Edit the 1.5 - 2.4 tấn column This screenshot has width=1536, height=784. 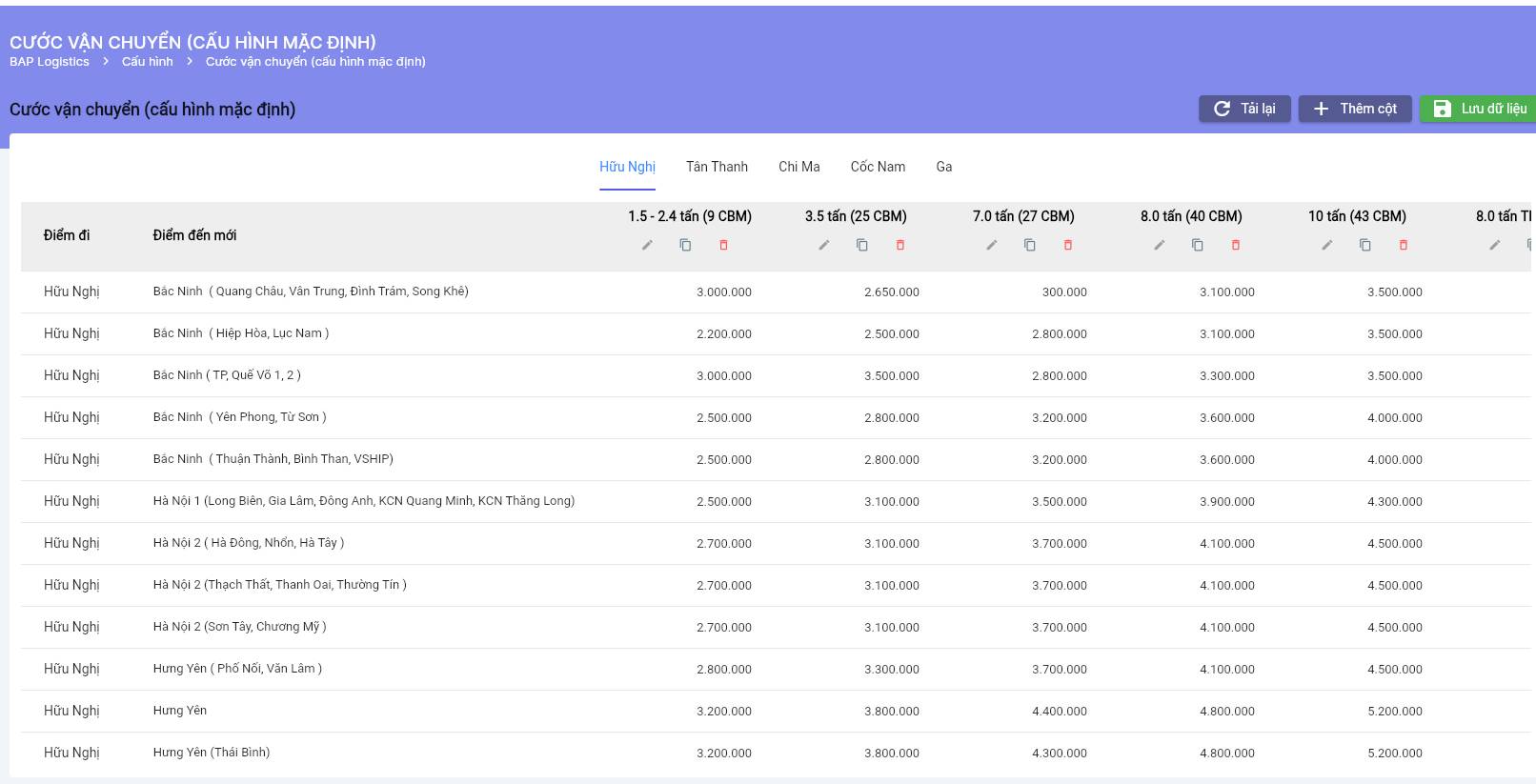[647, 245]
